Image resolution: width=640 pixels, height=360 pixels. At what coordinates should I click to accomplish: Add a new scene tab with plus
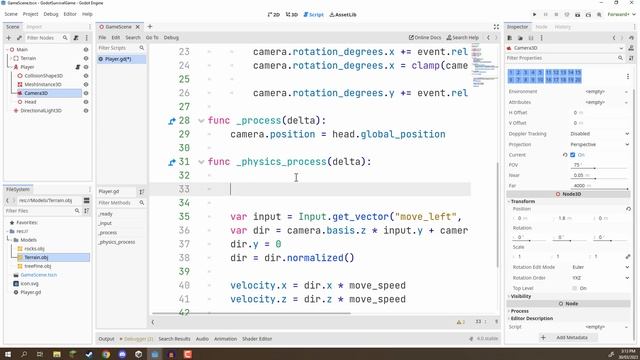[x=150, y=27]
